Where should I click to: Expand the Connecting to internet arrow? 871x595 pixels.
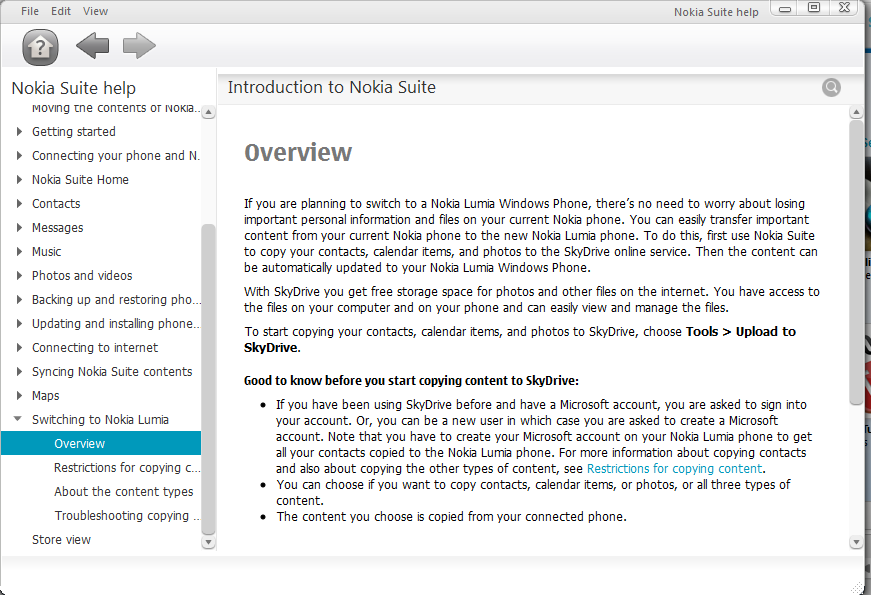[x=19, y=347]
